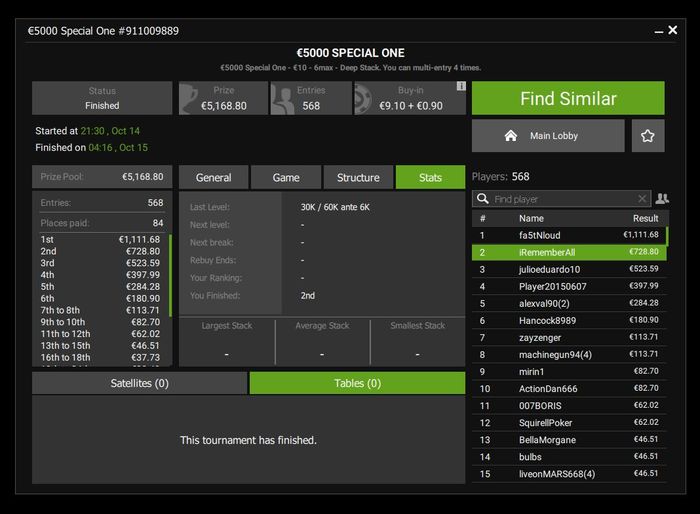Screen dimensions: 700x514
Task: Select player row liveonMARS668(4)
Action: (569, 474)
